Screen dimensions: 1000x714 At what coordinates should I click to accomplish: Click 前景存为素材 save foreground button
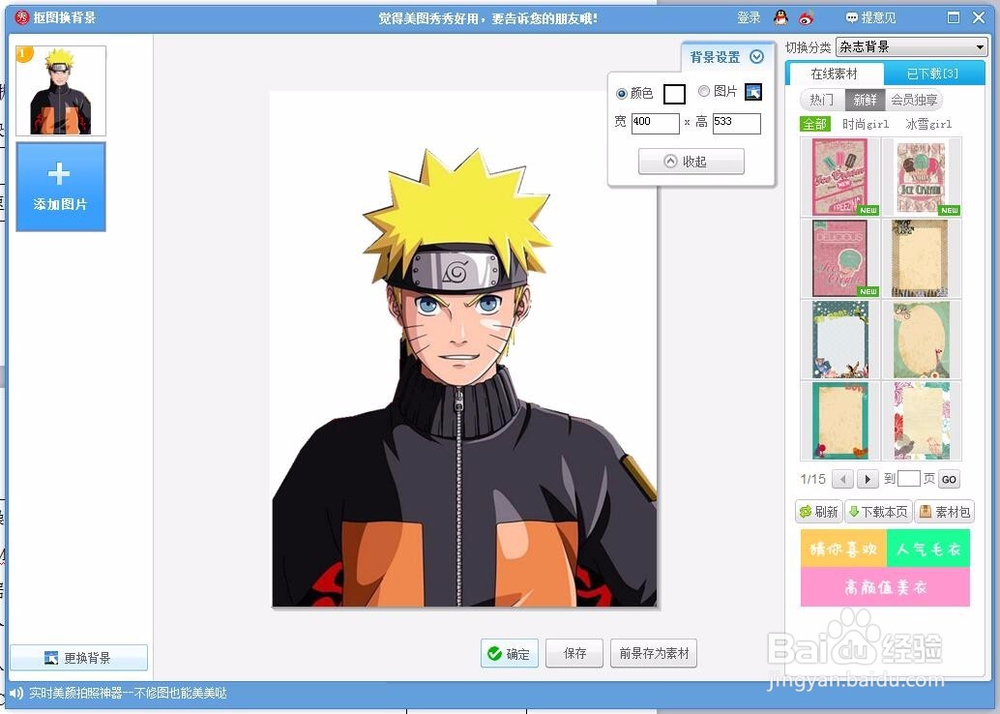(x=654, y=653)
